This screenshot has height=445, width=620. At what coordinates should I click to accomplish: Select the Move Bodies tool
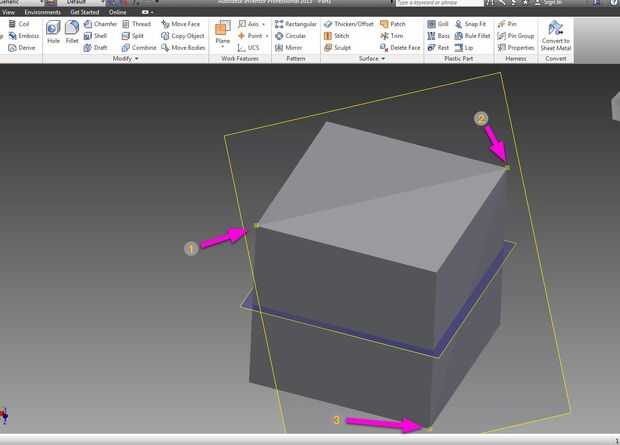click(183, 48)
